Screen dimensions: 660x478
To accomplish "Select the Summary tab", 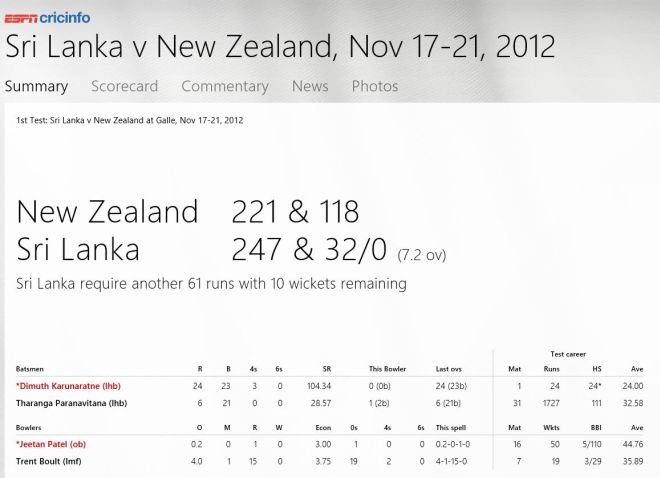I will click(x=37, y=87).
